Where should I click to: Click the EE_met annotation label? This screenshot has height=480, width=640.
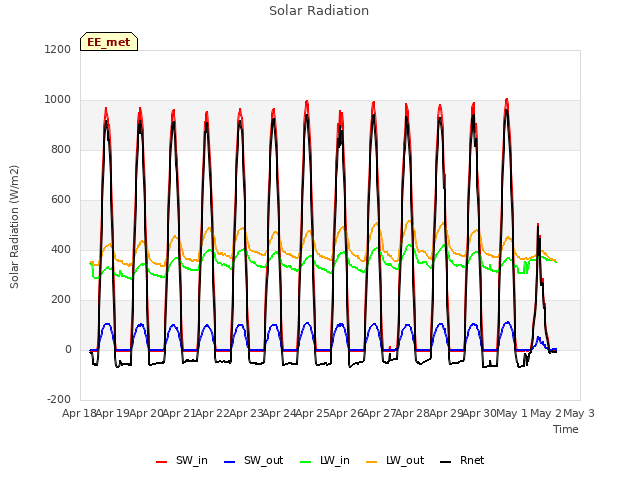tap(109, 42)
